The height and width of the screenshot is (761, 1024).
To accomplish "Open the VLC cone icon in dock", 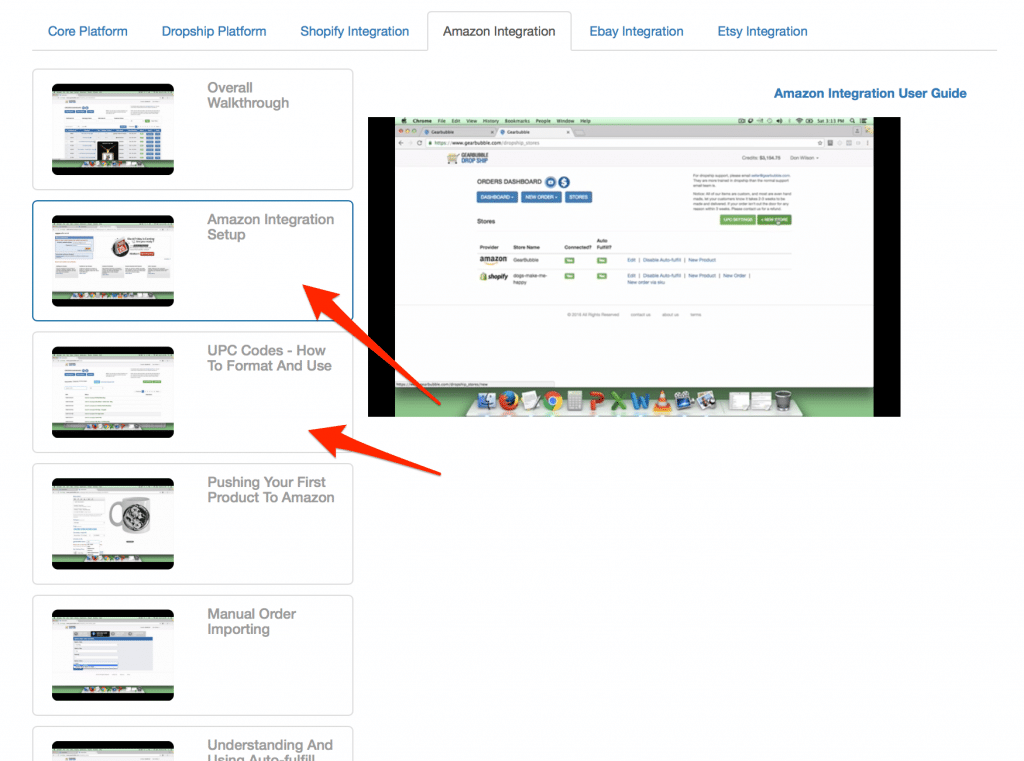I will [x=661, y=402].
